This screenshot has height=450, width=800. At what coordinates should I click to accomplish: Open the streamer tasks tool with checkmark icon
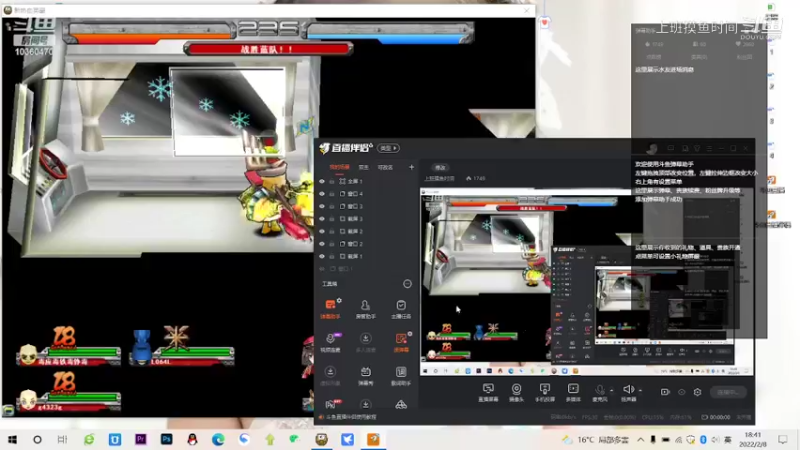401,309
